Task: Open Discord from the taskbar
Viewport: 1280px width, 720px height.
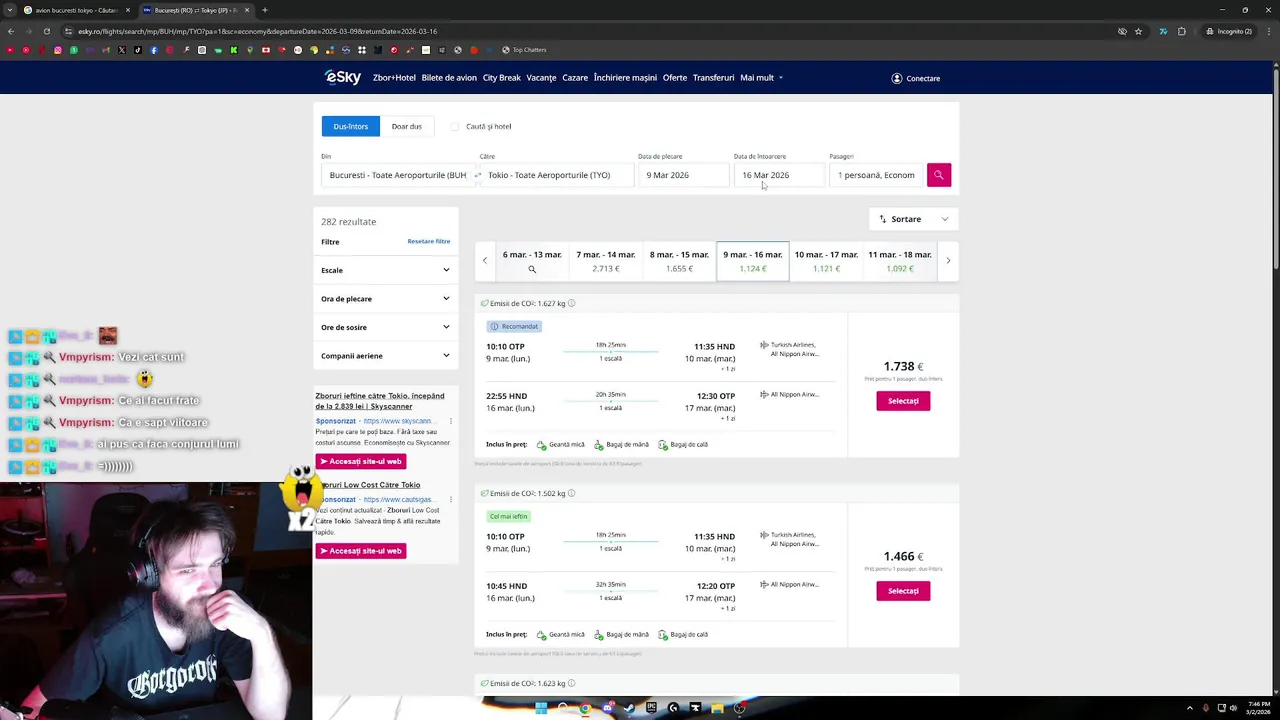Action: [607, 708]
